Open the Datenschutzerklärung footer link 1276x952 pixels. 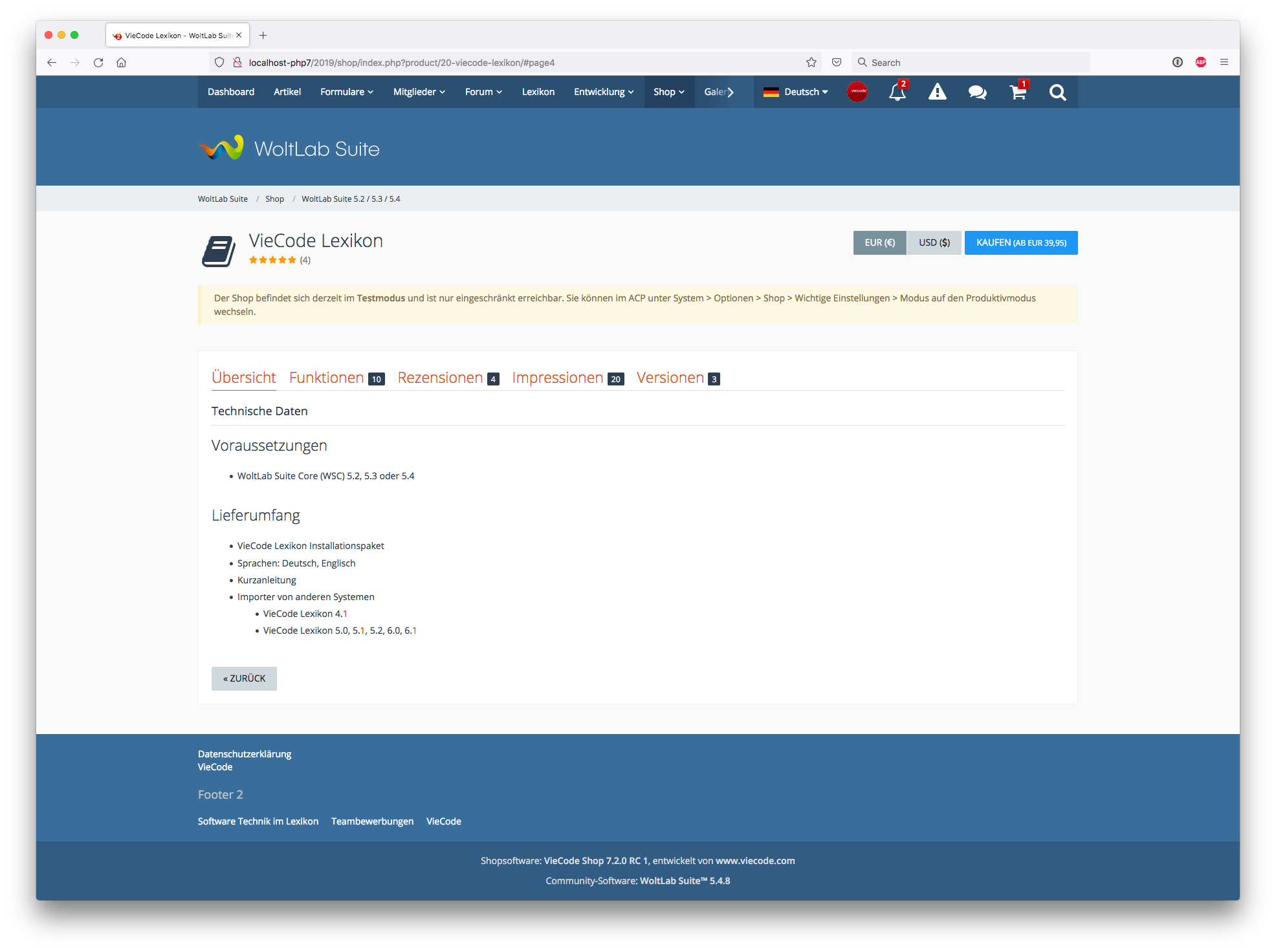(245, 754)
